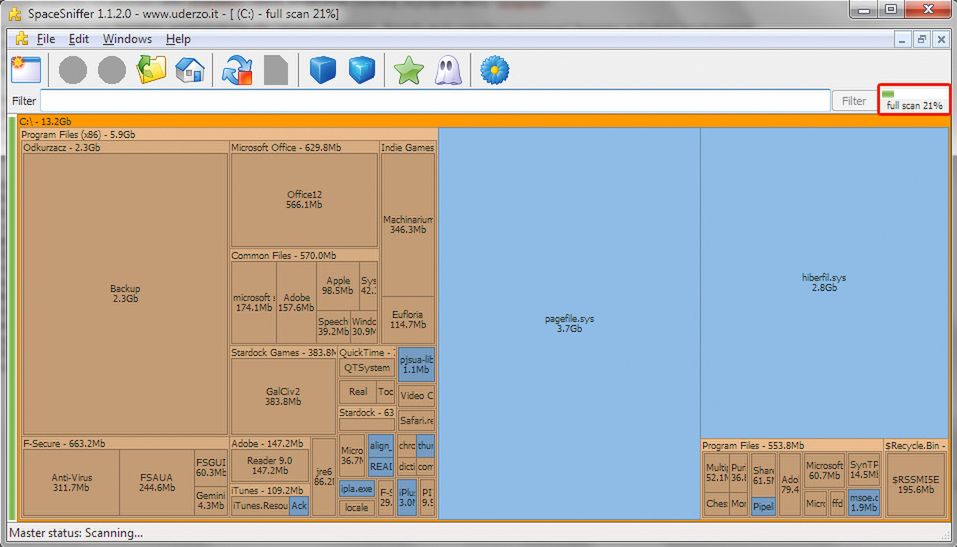Toggle unknown space with the ghost icon

click(x=447, y=70)
